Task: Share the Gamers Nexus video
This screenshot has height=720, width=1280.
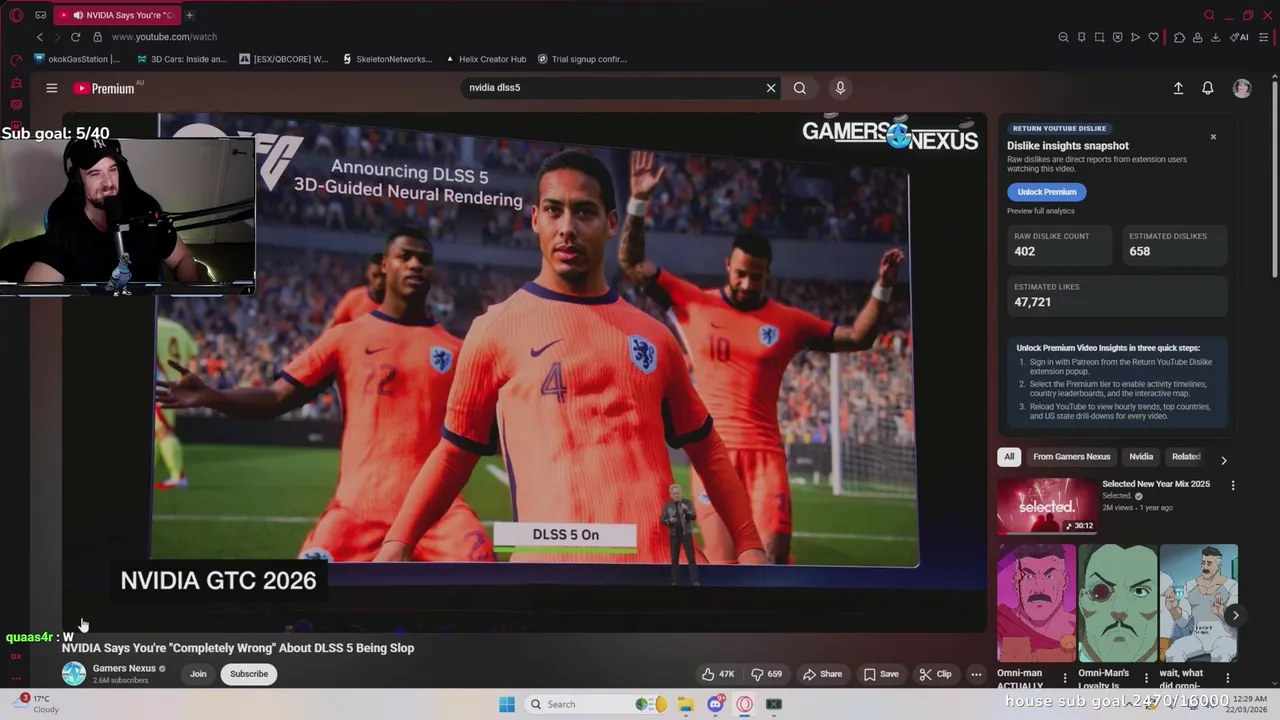Action: (823, 674)
